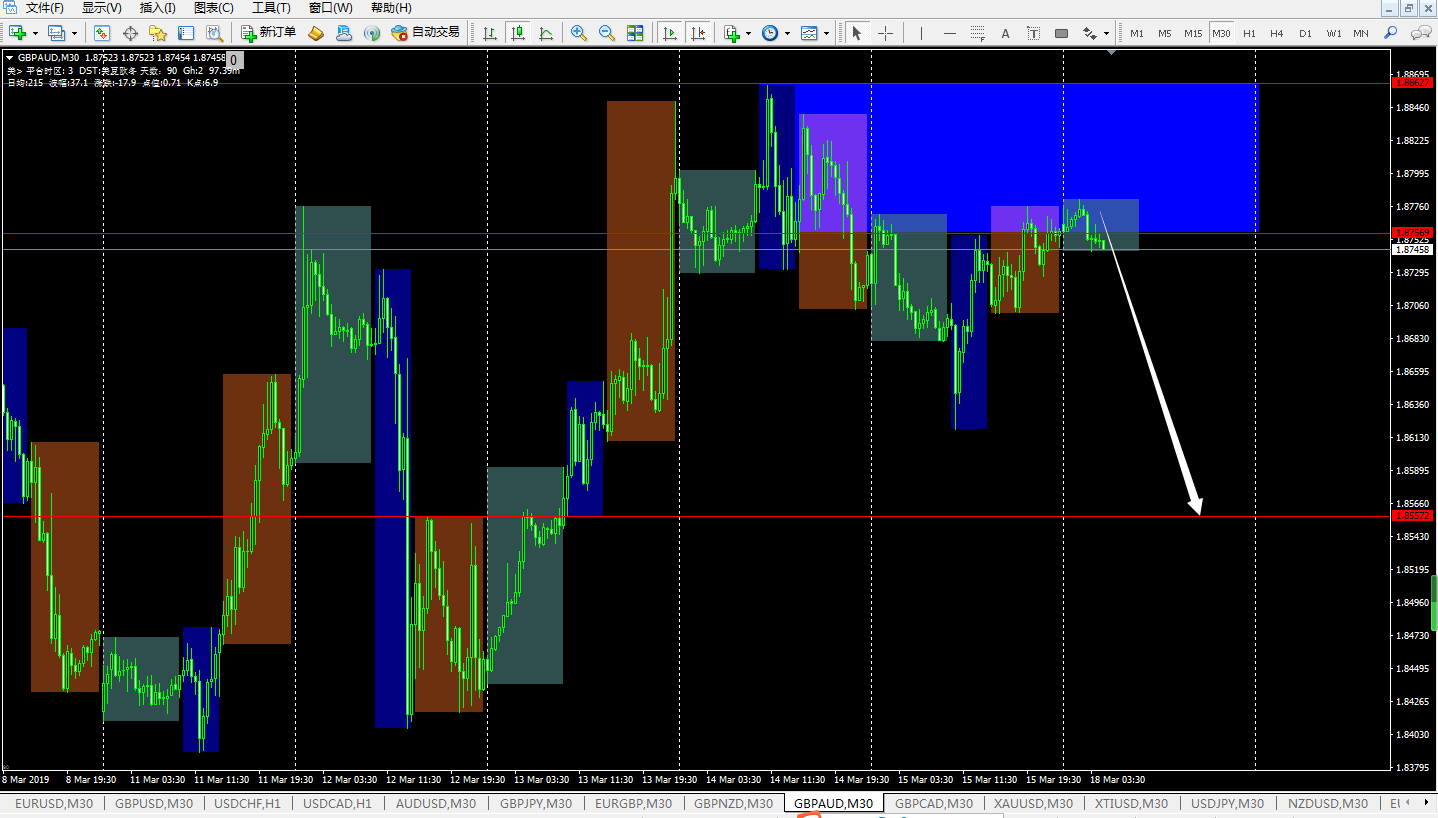The width and height of the screenshot is (1438, 818).
Task: Expand the Templates dropdown arrow
Action: pyautogui.click(x=826, y=34)
